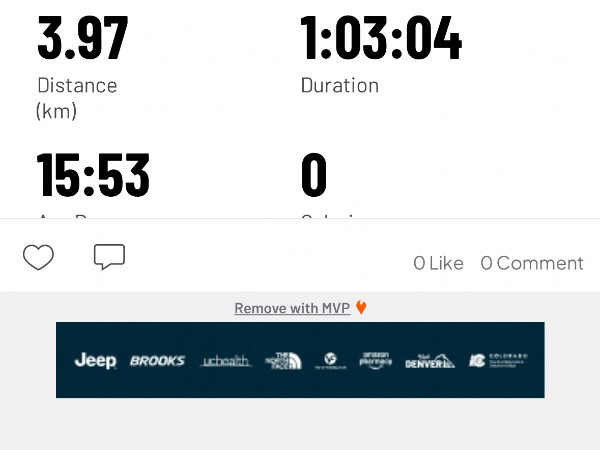This screenshot has height=450, width=600.
Task: Tap the Amazon Pharmacy logo
Action: [375, 360]
